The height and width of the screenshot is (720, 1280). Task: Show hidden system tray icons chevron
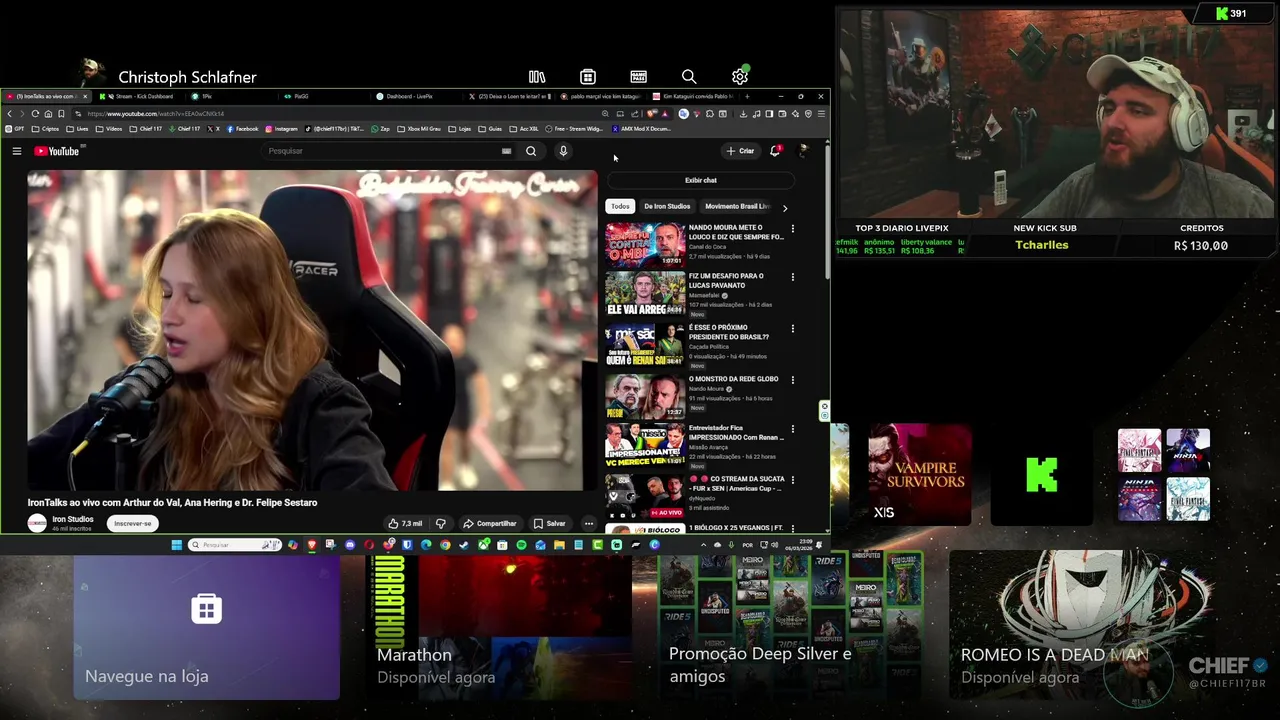click(x=703, y=545)
